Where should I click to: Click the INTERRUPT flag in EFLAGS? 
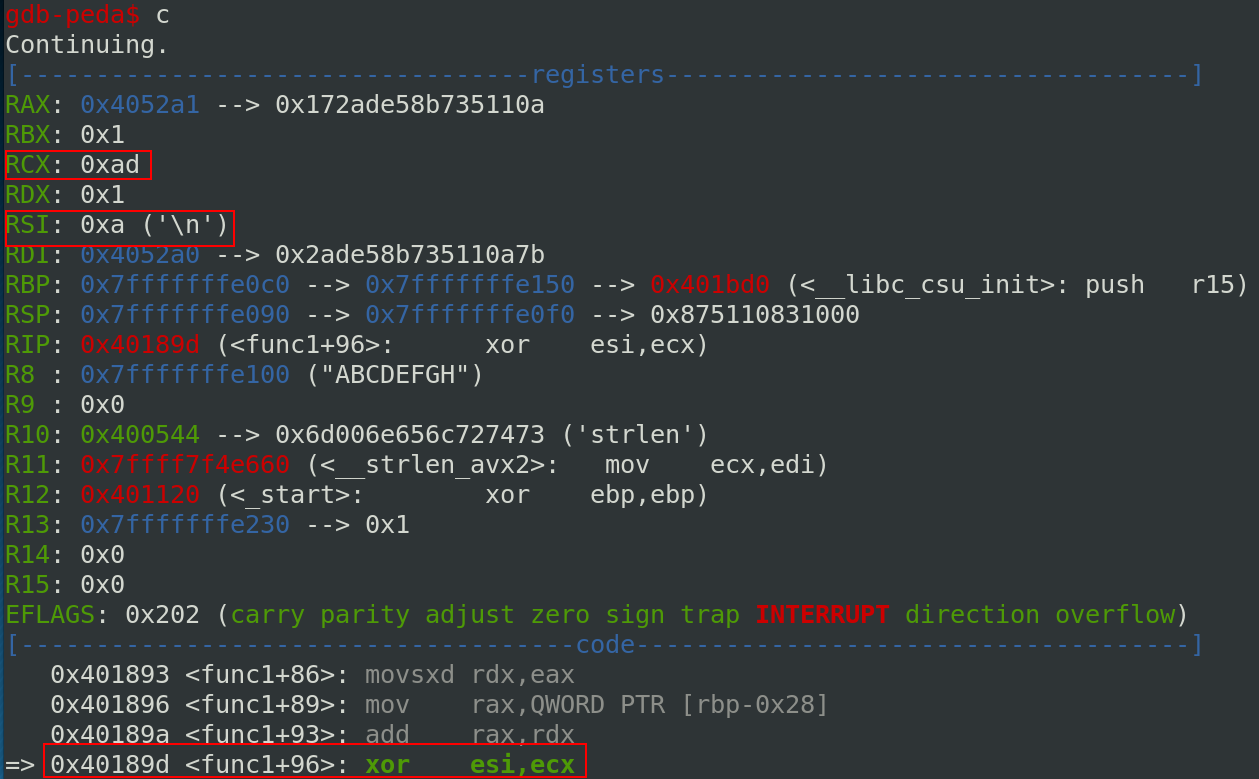click(x=822, y=615)
